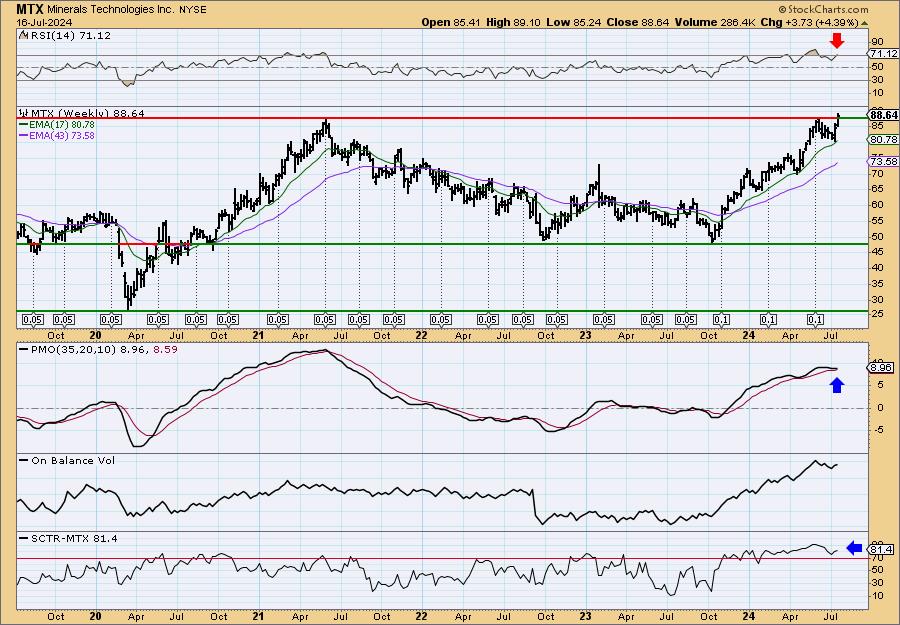Click the red 8.59 PMO signal value
The width and height of the screenshot is (900, 625).
click(x=165, y=348)
